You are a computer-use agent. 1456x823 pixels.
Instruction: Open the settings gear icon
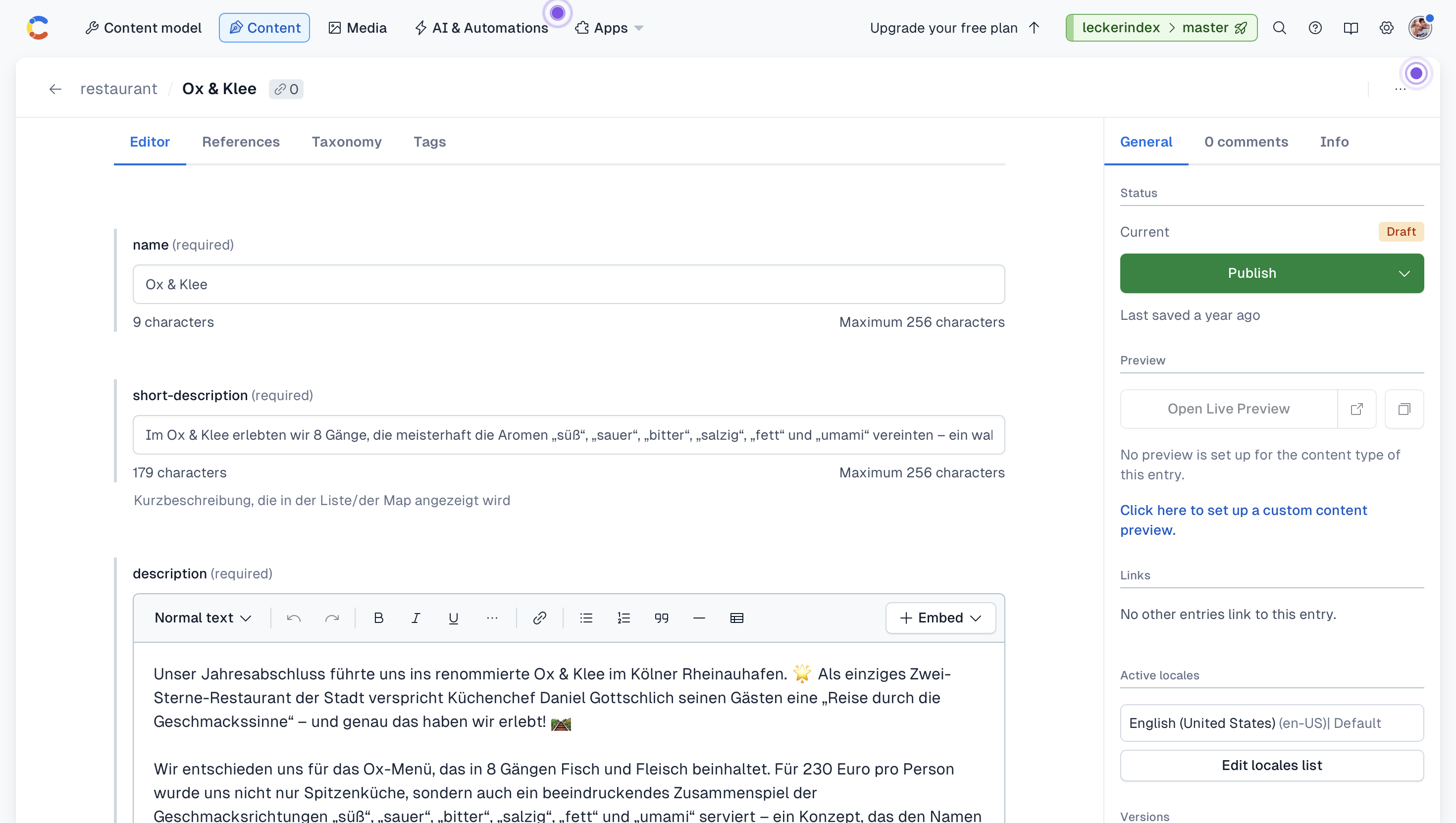1386,27
